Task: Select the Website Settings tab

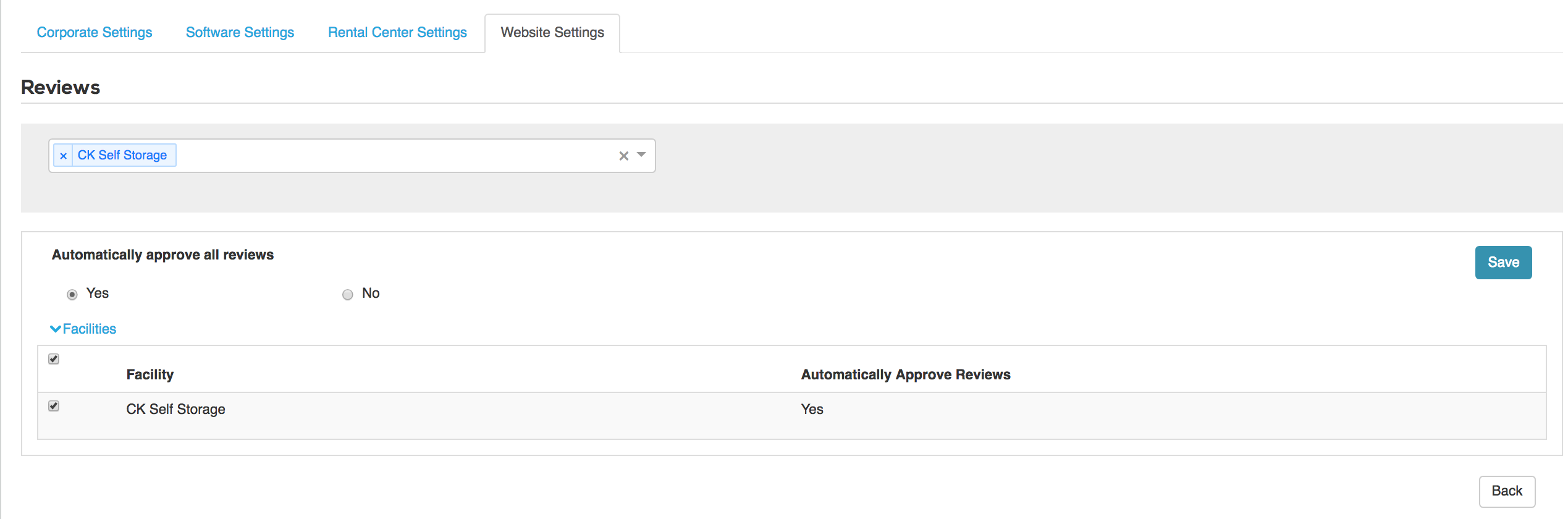Action: tap(552, 32)
